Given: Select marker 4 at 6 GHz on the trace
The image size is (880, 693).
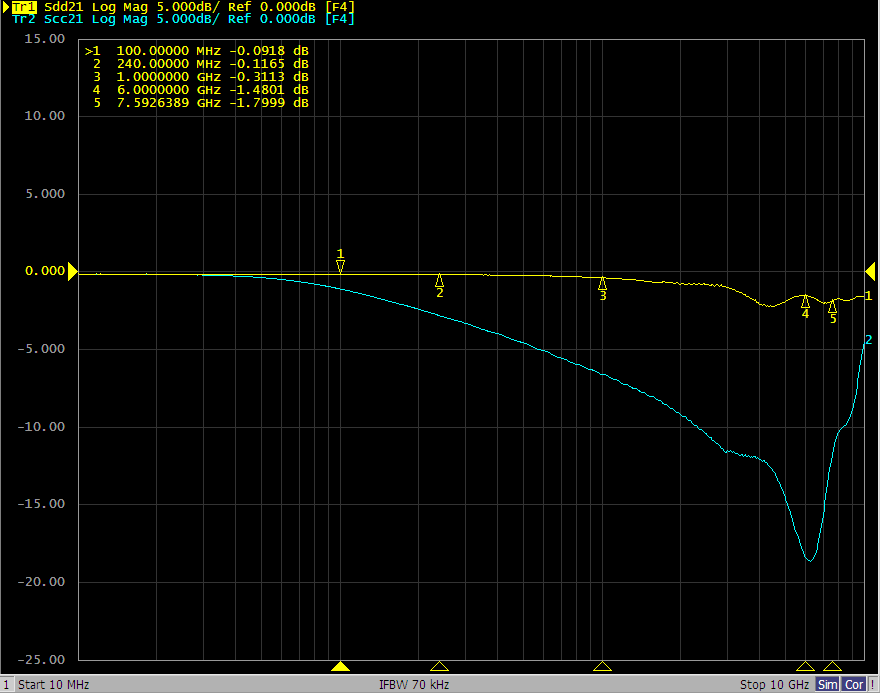Looking at the screenshot, I should tap(805, 301).
